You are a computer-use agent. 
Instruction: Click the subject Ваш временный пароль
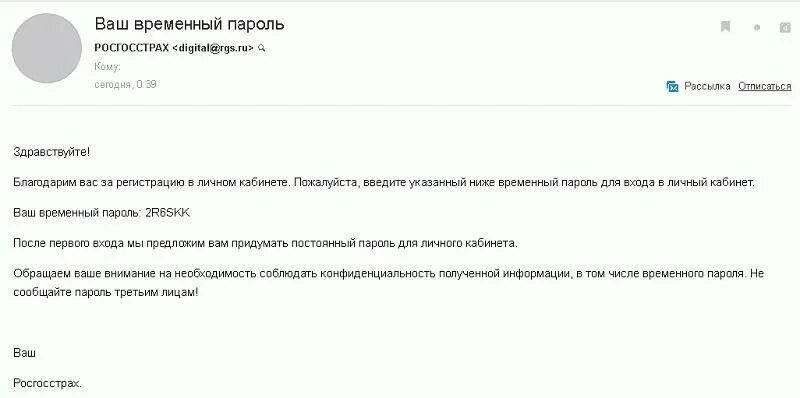point(189,24)
